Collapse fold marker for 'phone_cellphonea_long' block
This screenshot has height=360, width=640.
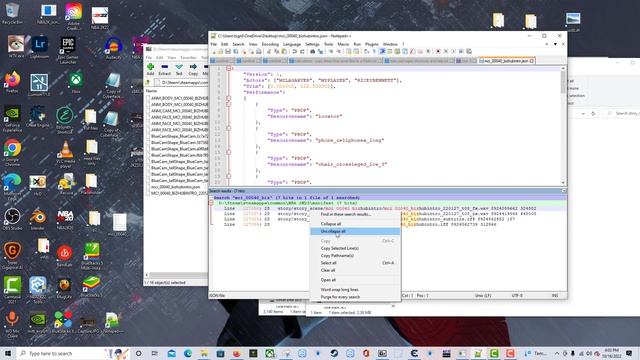(x=229, y=128)
